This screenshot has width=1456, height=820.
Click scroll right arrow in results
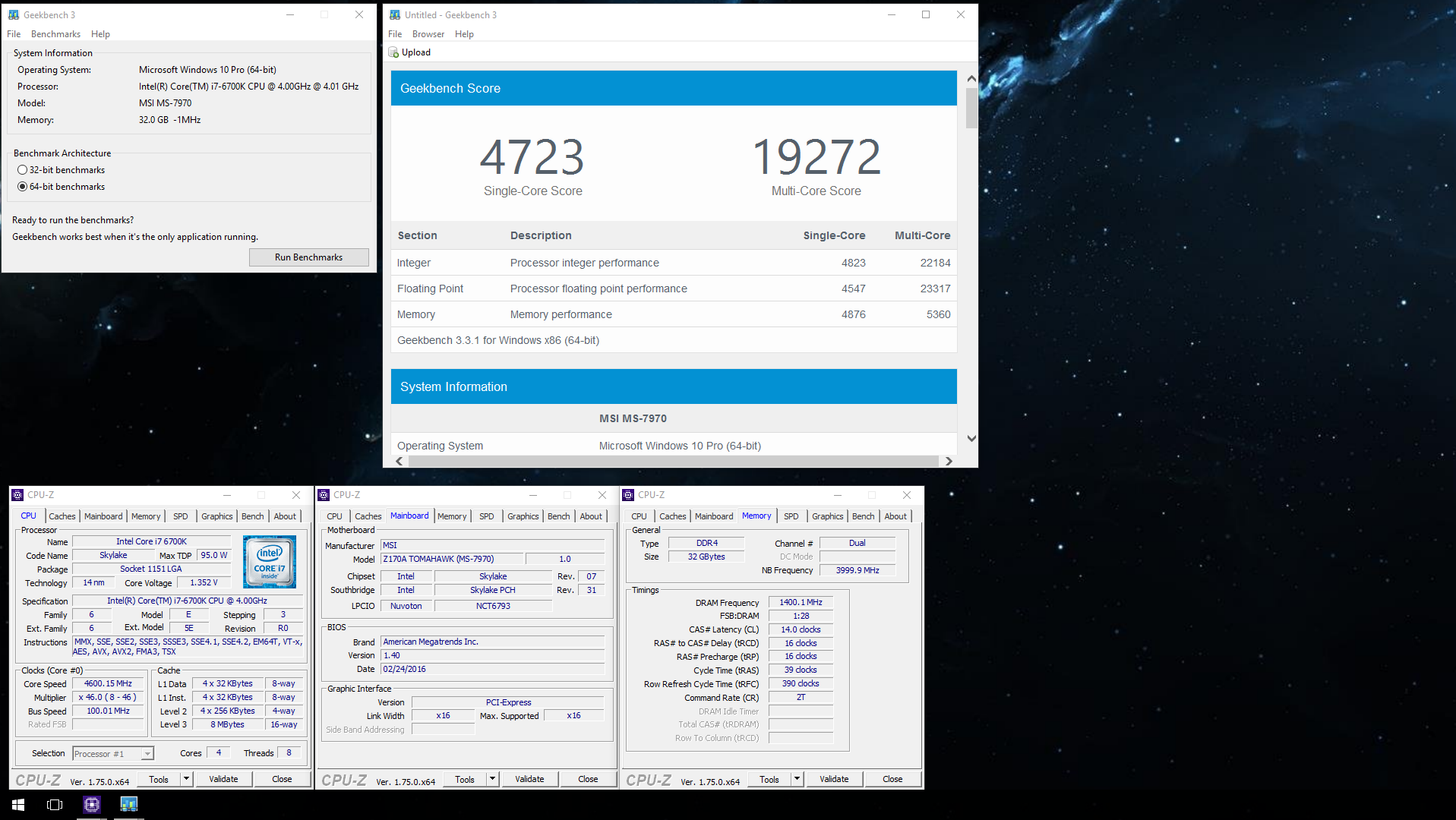949,461
